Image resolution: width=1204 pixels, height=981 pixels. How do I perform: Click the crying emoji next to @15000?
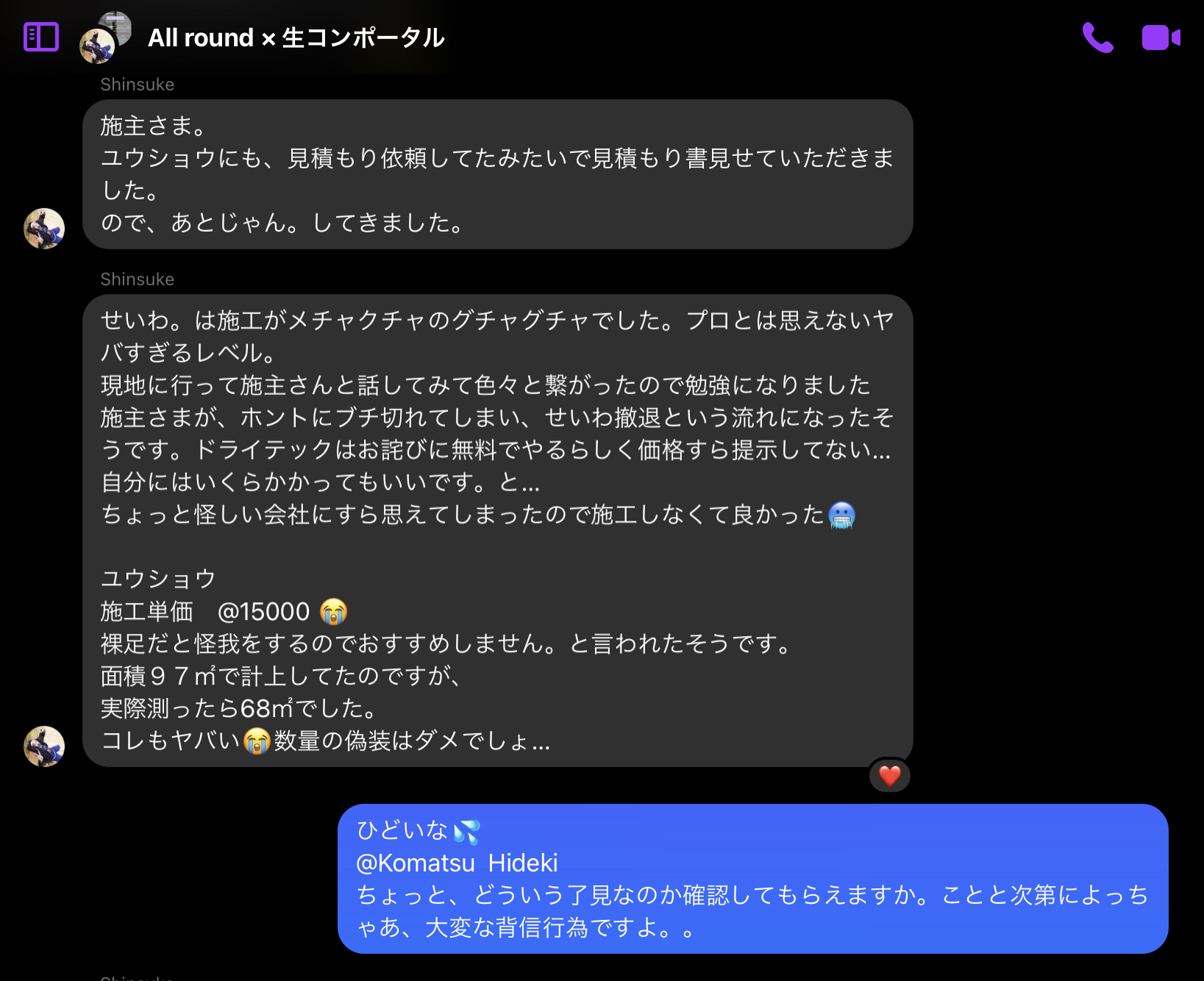pyautogui.click(x=333, y=612)
